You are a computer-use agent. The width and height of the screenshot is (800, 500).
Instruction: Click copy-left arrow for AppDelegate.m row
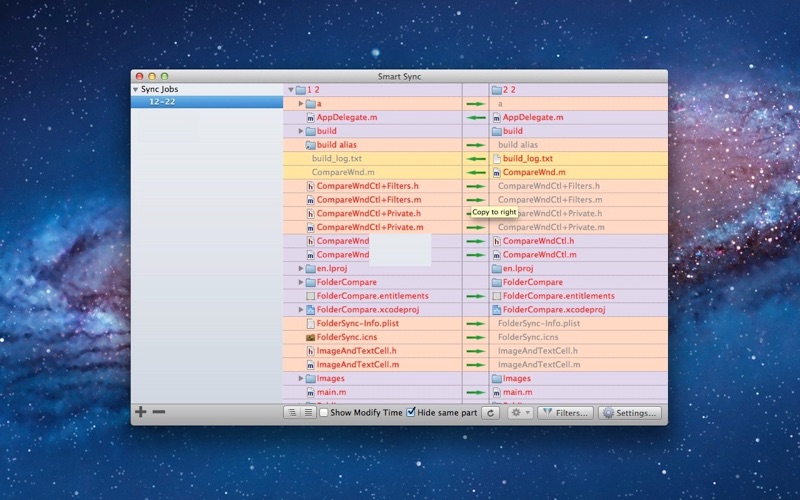475,117
